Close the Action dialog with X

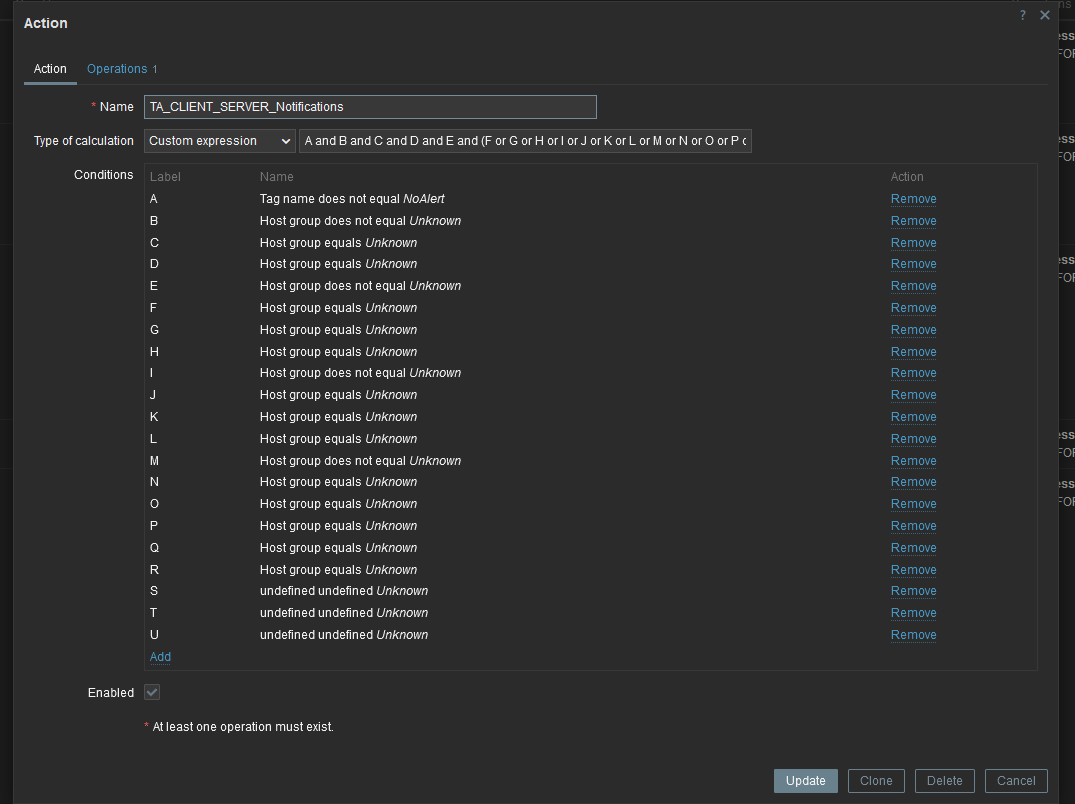[1045, 15]
